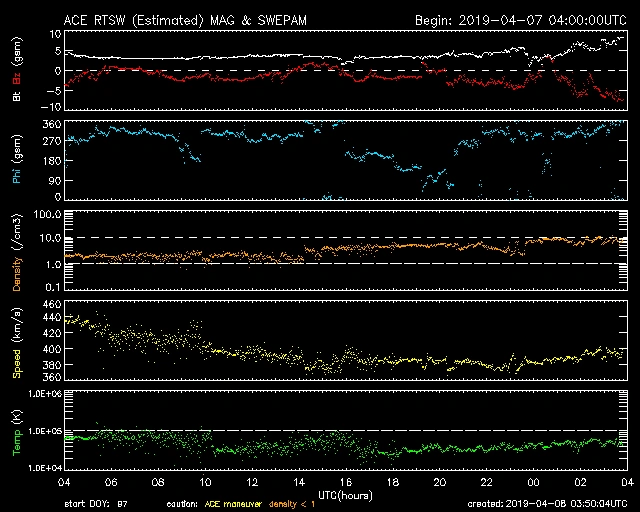640x512 pixels.
Task: Click the "-10" tick on the Bt/Bz axis
Action: pos(51,107)
